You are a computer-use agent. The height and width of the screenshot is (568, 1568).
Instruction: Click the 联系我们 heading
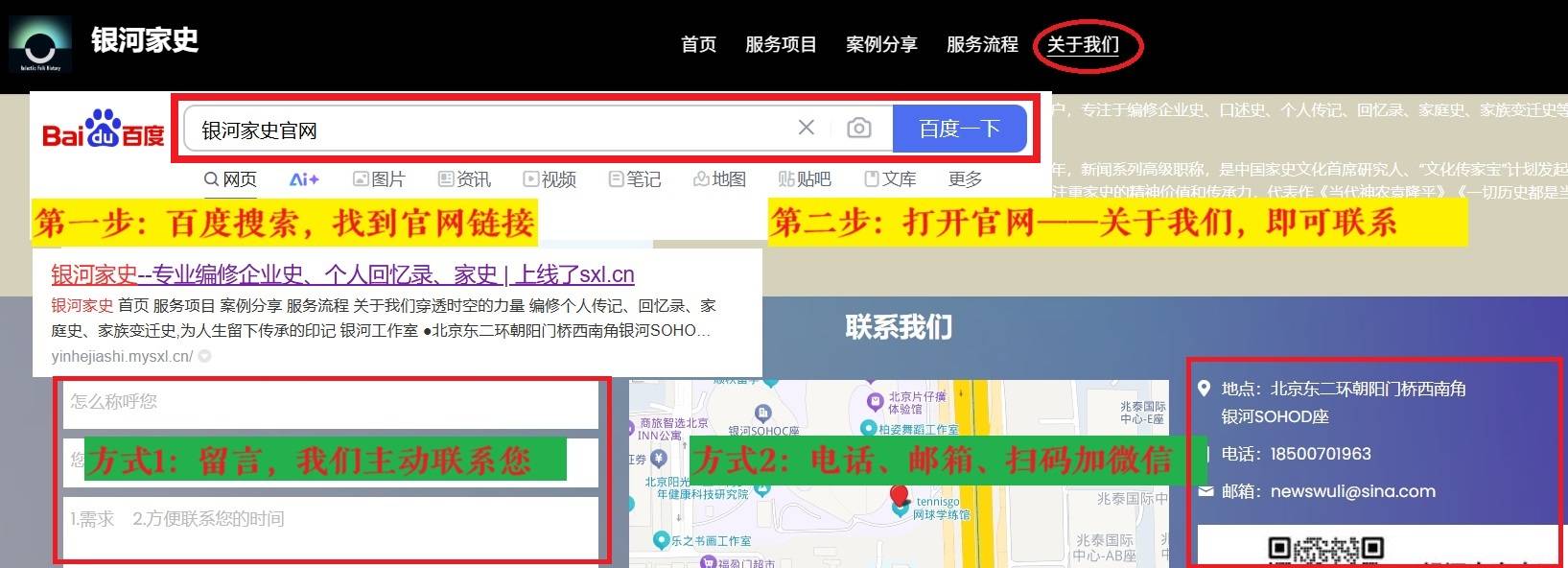899,328
